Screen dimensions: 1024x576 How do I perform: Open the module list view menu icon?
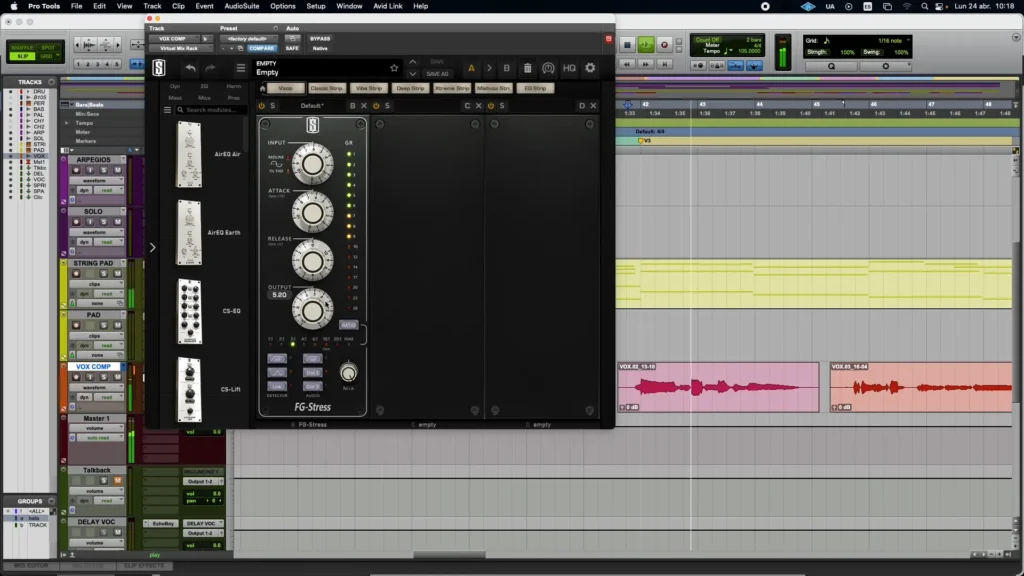(167, 110)
